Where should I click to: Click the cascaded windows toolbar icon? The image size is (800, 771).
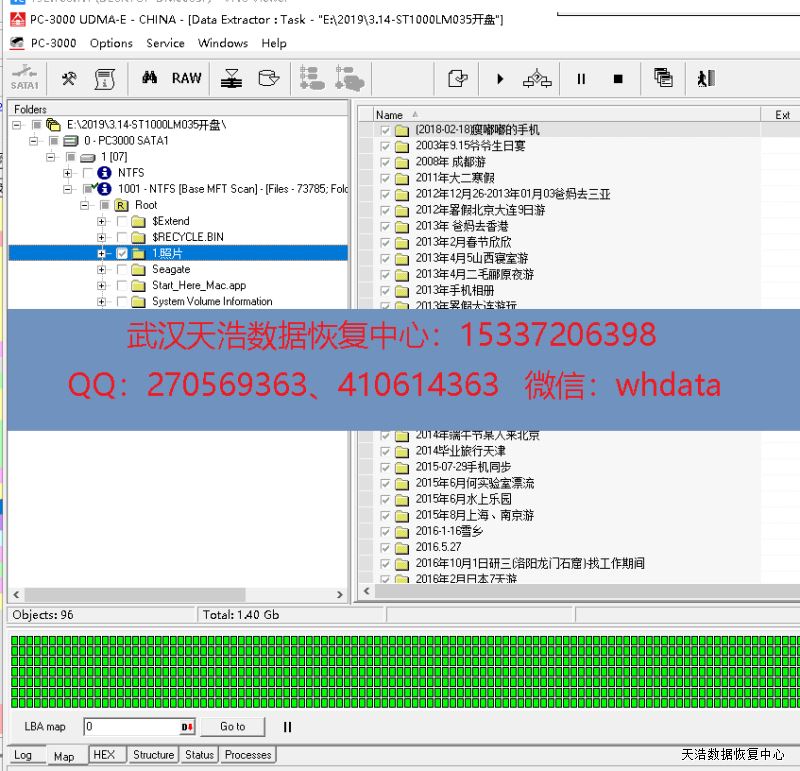tap(663, 79)
